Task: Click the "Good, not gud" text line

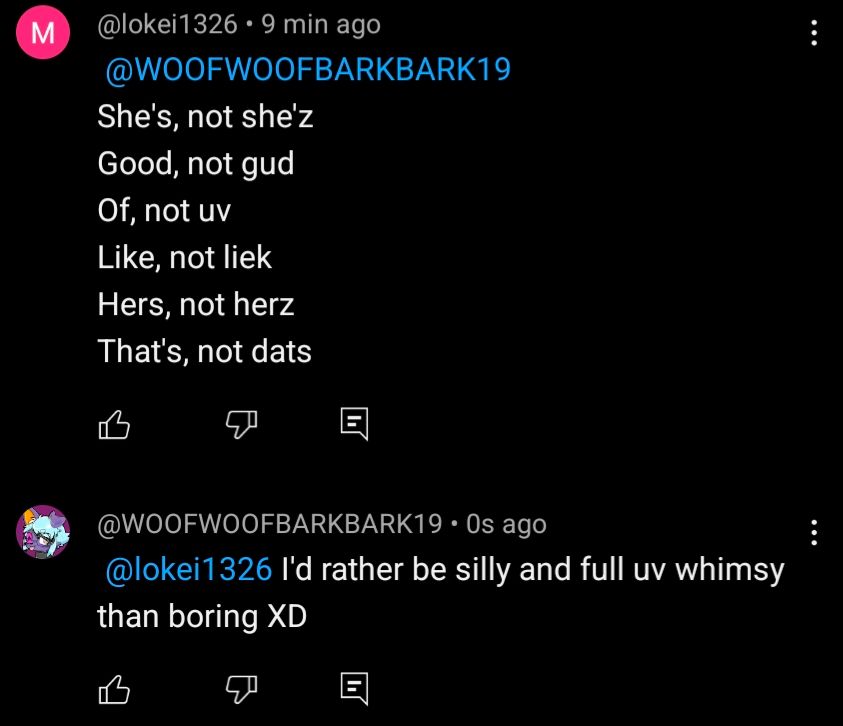Action: click(x=196, y=163)
